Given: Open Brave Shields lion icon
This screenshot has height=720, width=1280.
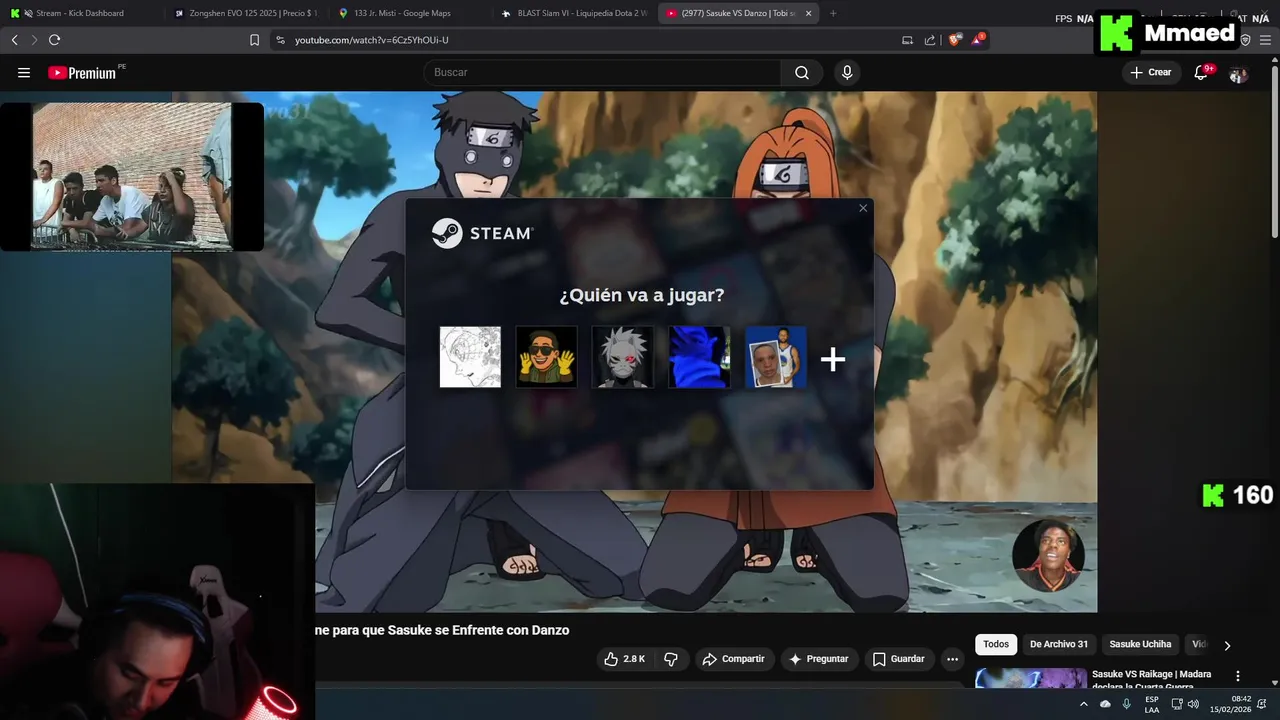Looking at the screenshot, I should 955,40.
